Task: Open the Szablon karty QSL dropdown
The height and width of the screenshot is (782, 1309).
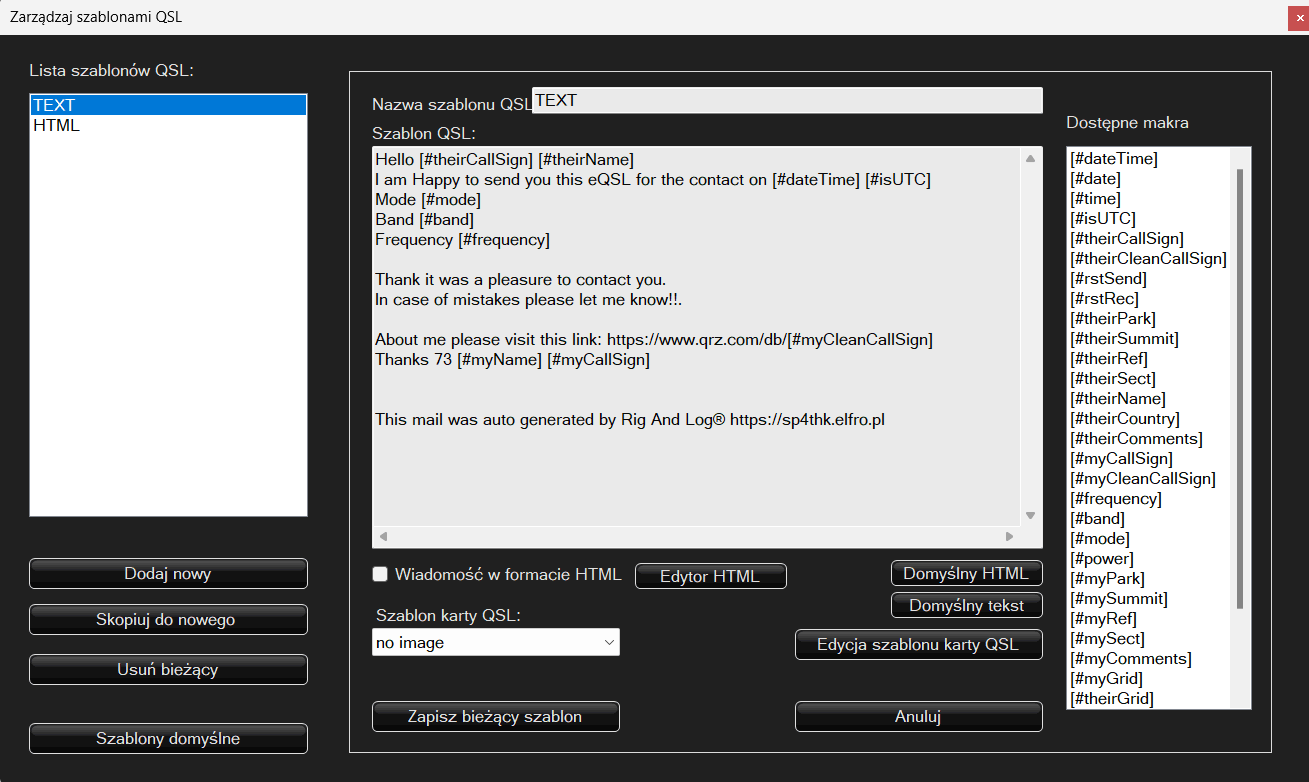Action: pyautogui.click(x=496, y=643)
